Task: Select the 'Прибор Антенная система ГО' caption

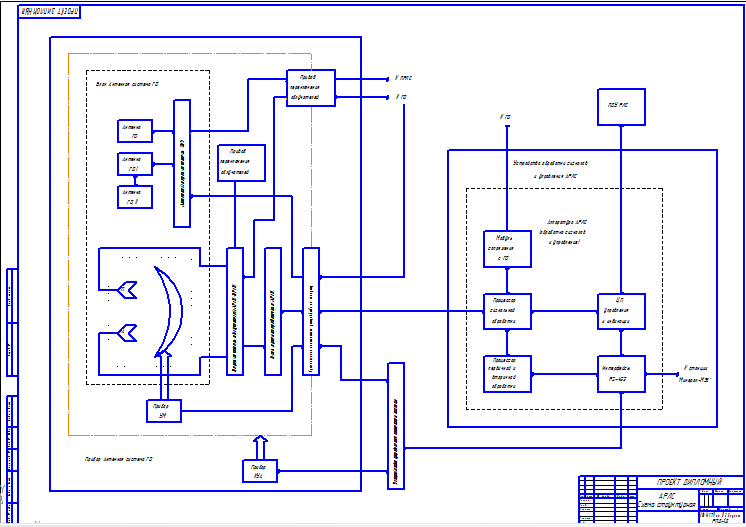Action: tap(119, 459)
